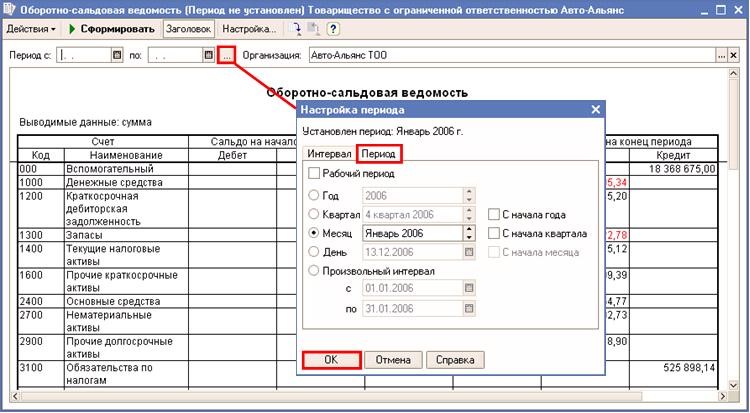Screen dimensions: 750x413
Task: Enable the Рабочий период checkbox
Action: point(317,174)
